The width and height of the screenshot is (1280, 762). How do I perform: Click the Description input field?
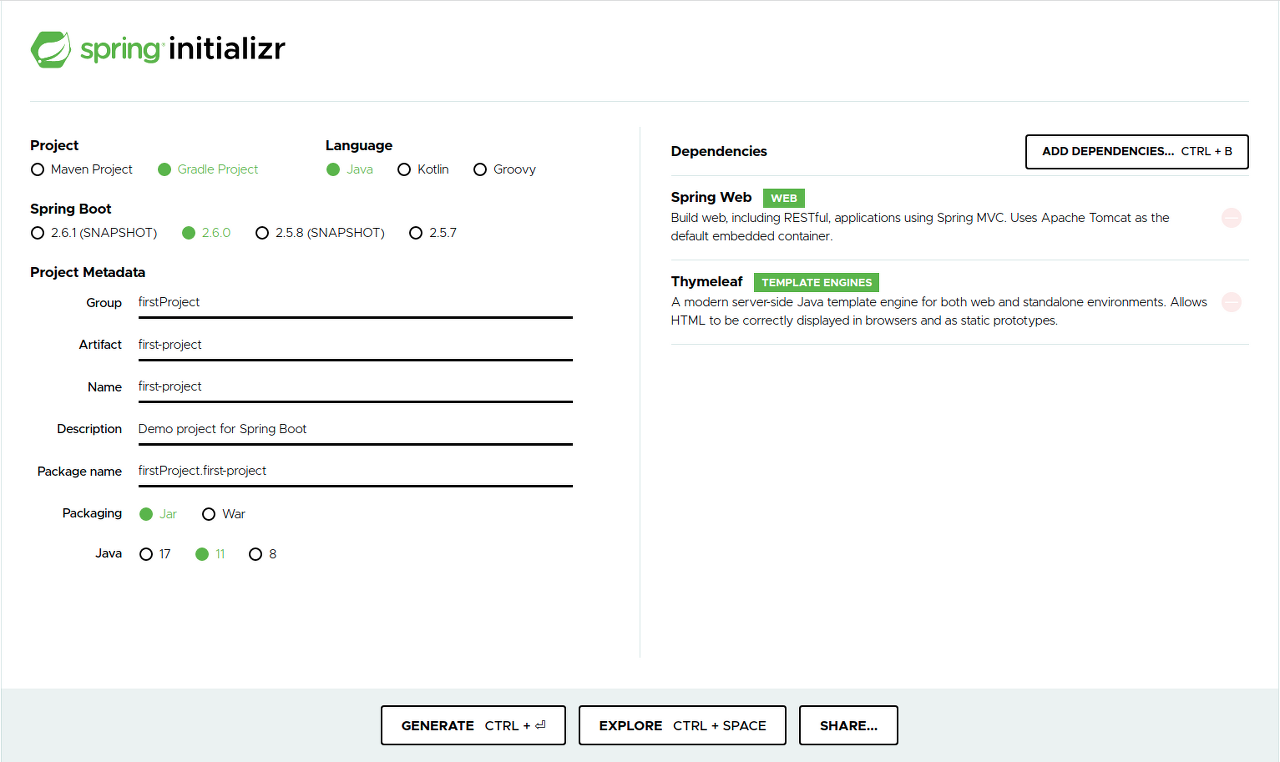pos(355,428)
